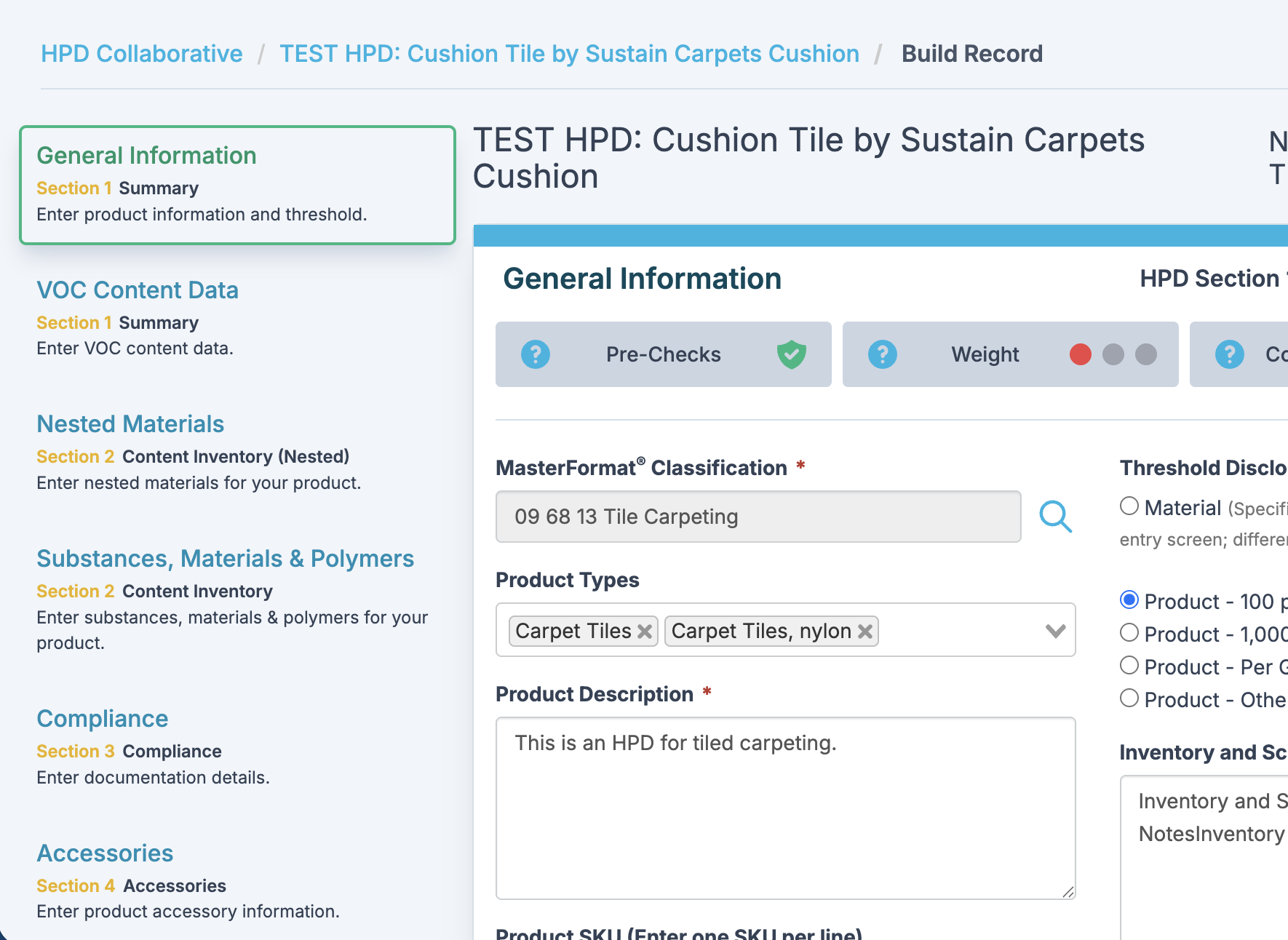Open the Nested Materials section
Screen dimensions: 1288x940
pos(130,423)
